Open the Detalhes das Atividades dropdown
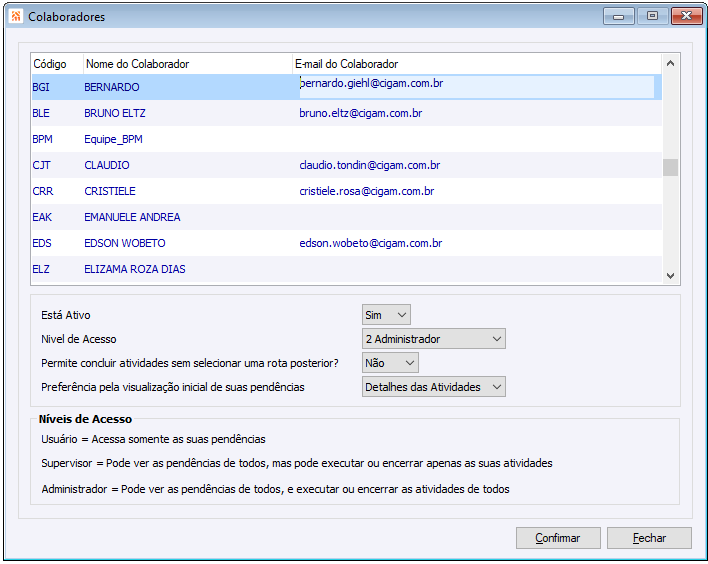708x564 pixels. [433, 387]
